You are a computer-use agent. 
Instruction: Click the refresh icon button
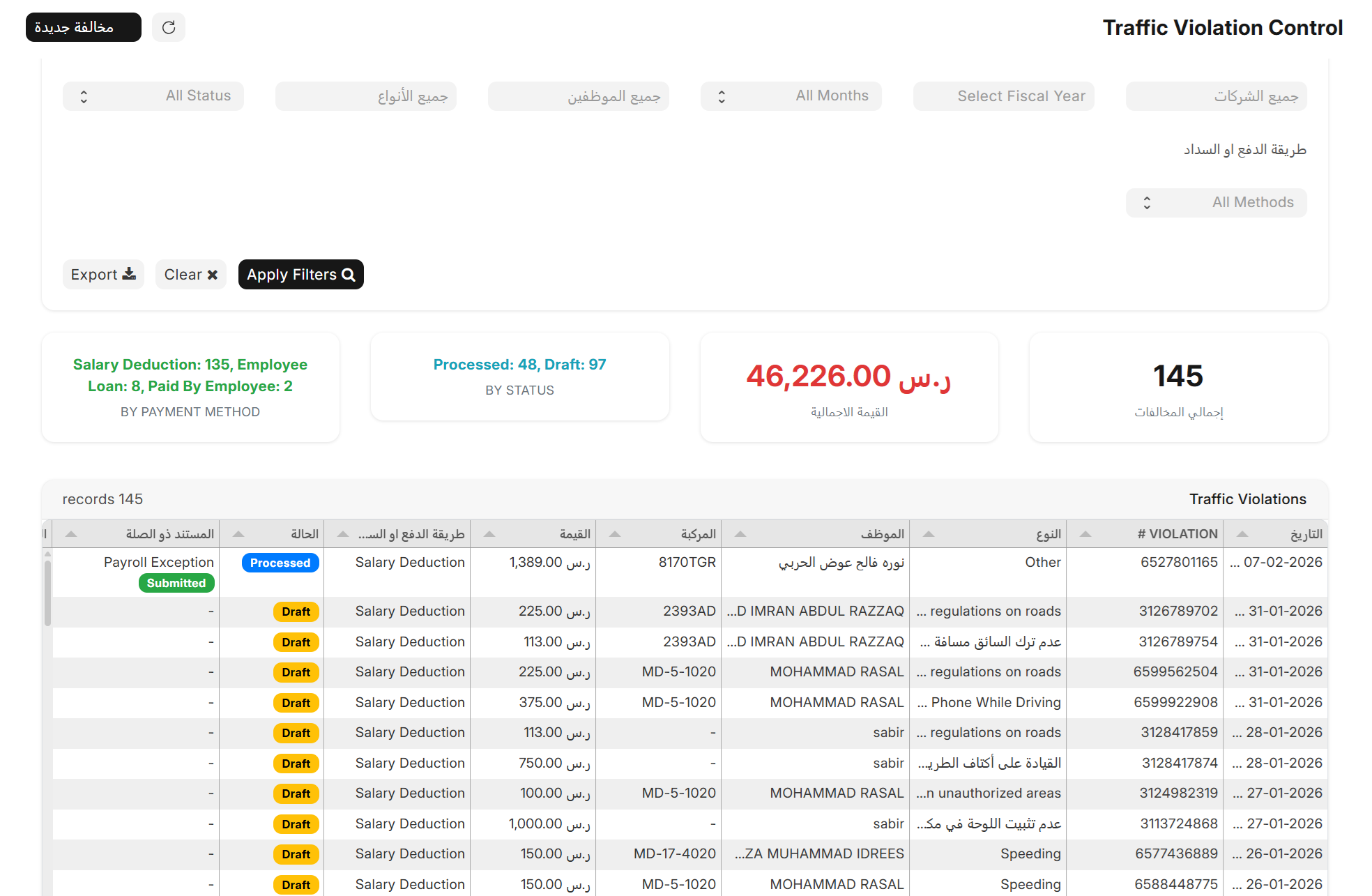pyautogui.click(x=169, y=27)
